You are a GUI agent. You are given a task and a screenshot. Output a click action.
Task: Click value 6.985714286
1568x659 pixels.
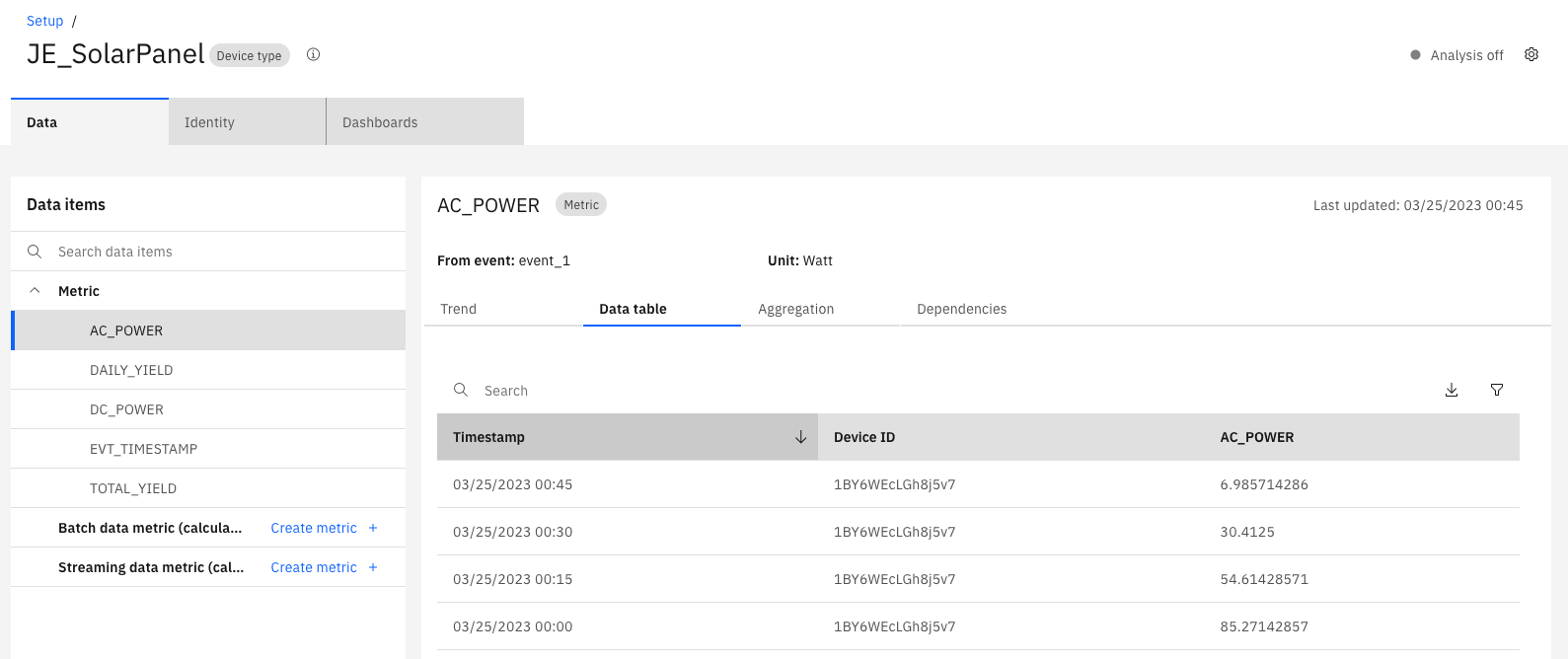click(1264, 484)
